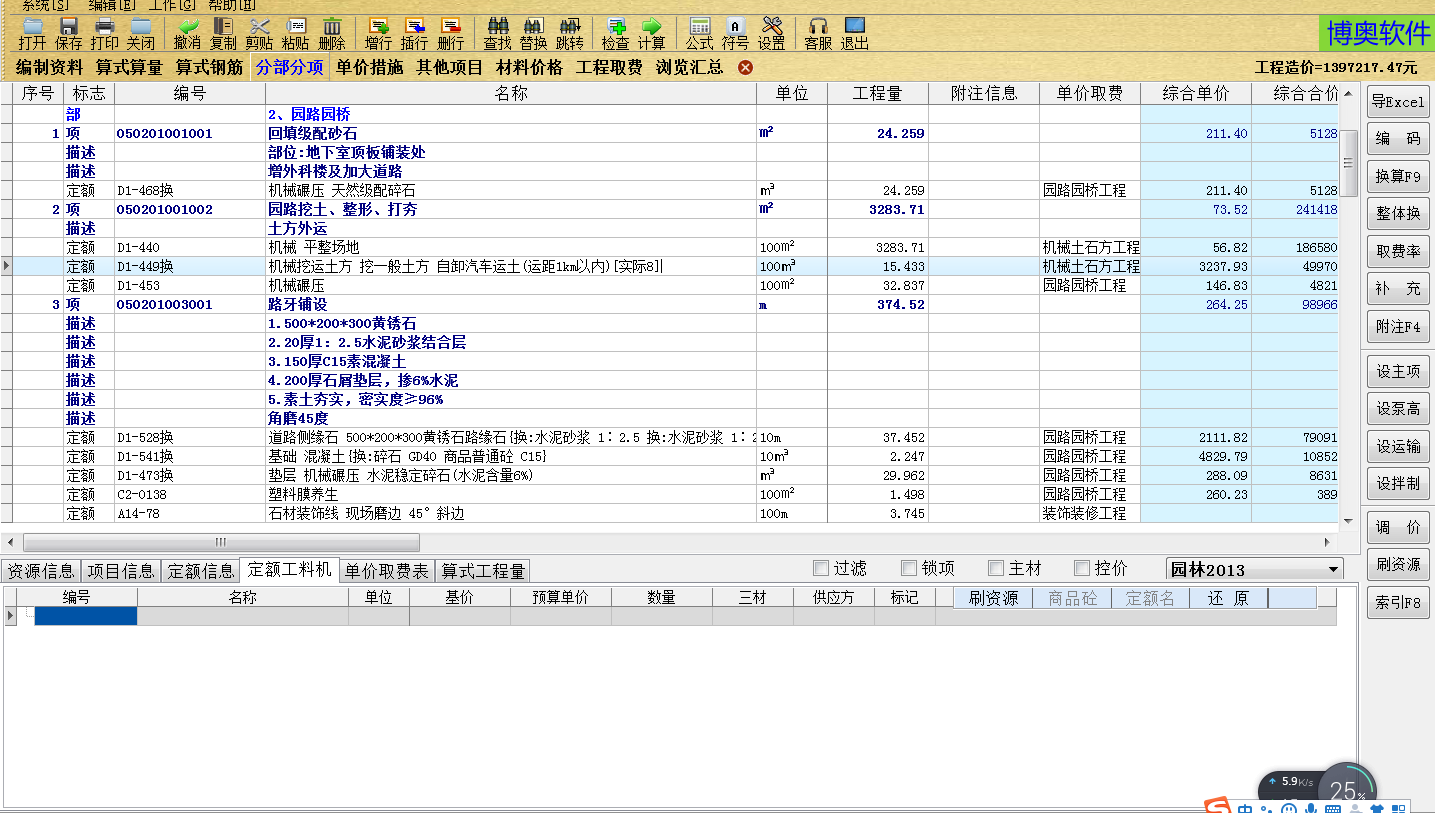1435x813 pixels.
Task: Click the horizontal scrollbar thumb of main table
Action: click(x=221, y=542)
